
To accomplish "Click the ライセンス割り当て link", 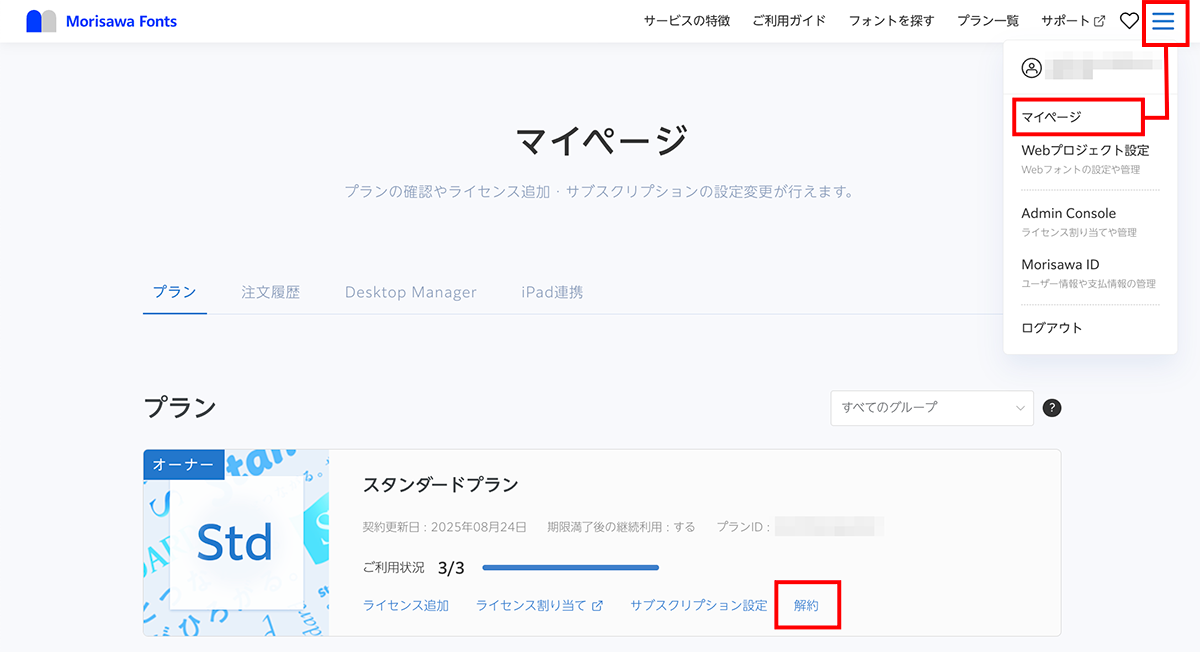I will [539, 605].
